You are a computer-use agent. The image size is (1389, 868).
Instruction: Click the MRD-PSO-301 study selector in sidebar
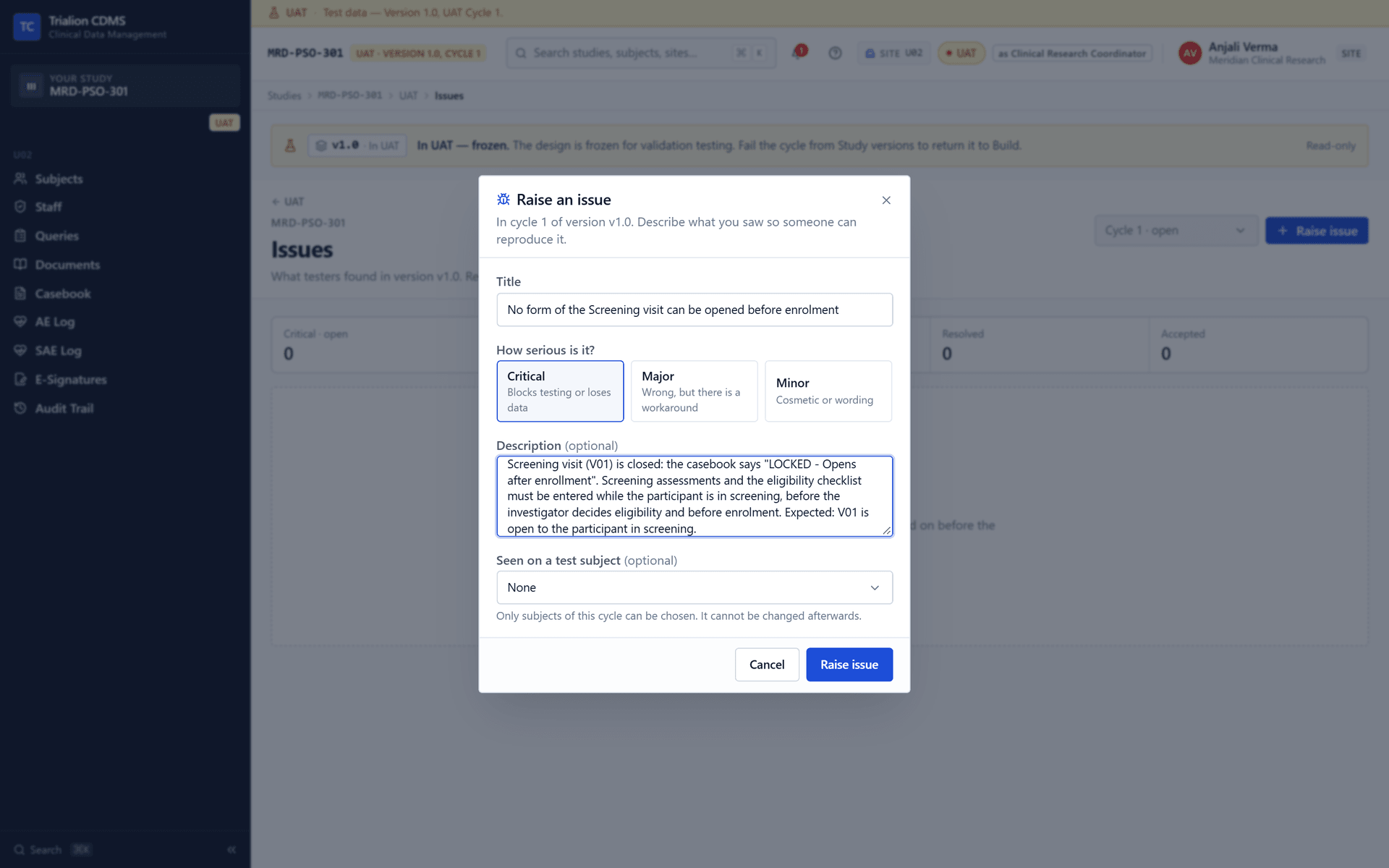[125, 85]
